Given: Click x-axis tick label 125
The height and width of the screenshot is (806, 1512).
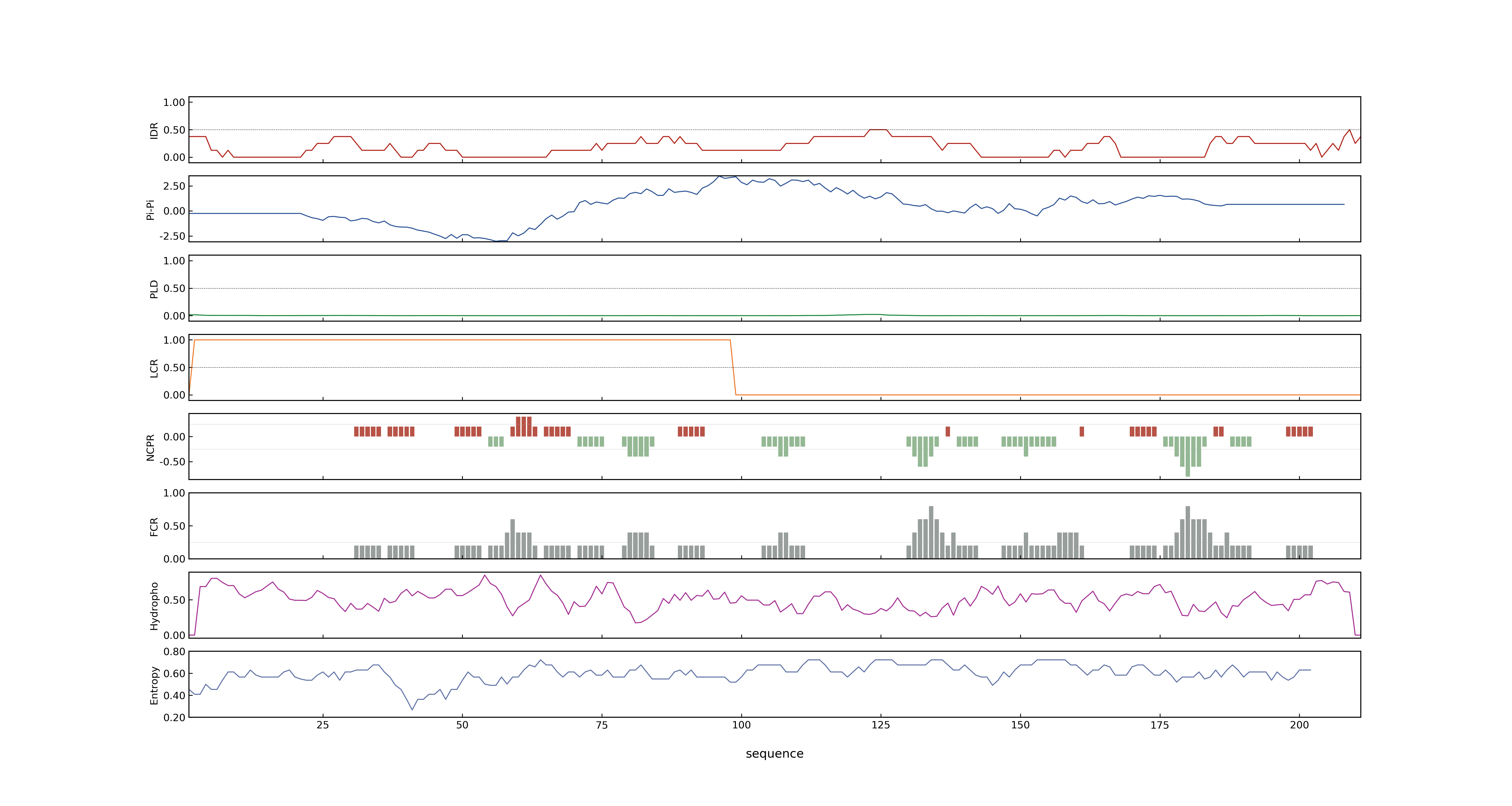Looking at the screenshot, I should 881,725.
